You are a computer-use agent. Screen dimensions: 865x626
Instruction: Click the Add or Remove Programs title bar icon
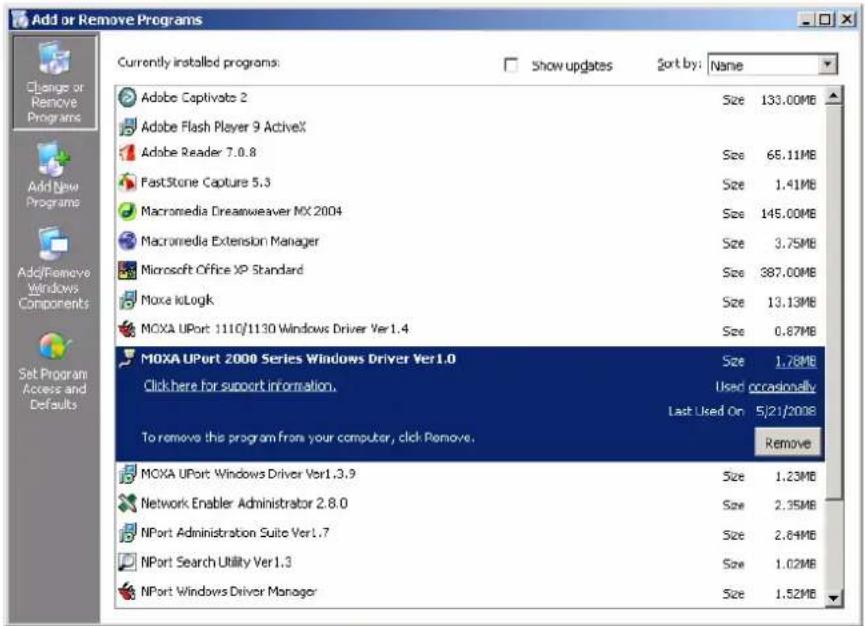tap(20, 19)
